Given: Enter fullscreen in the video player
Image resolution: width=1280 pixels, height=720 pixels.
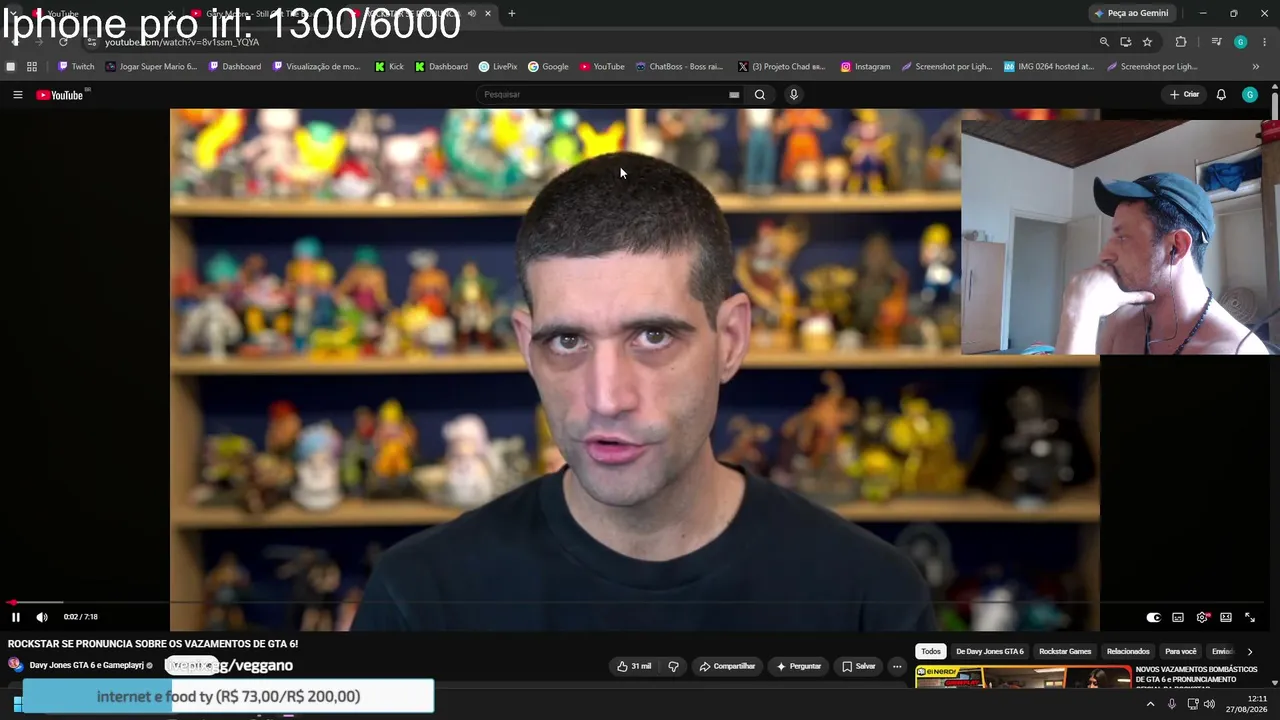Looking at the screenshot, I should coord(1250,617).
